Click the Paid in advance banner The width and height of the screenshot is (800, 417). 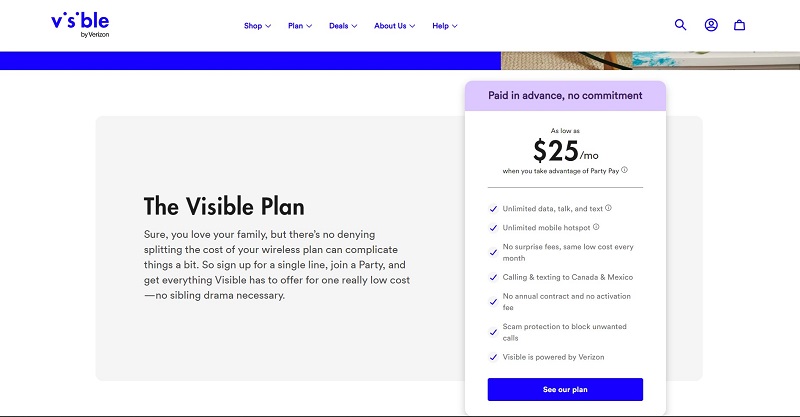[565, 96]
